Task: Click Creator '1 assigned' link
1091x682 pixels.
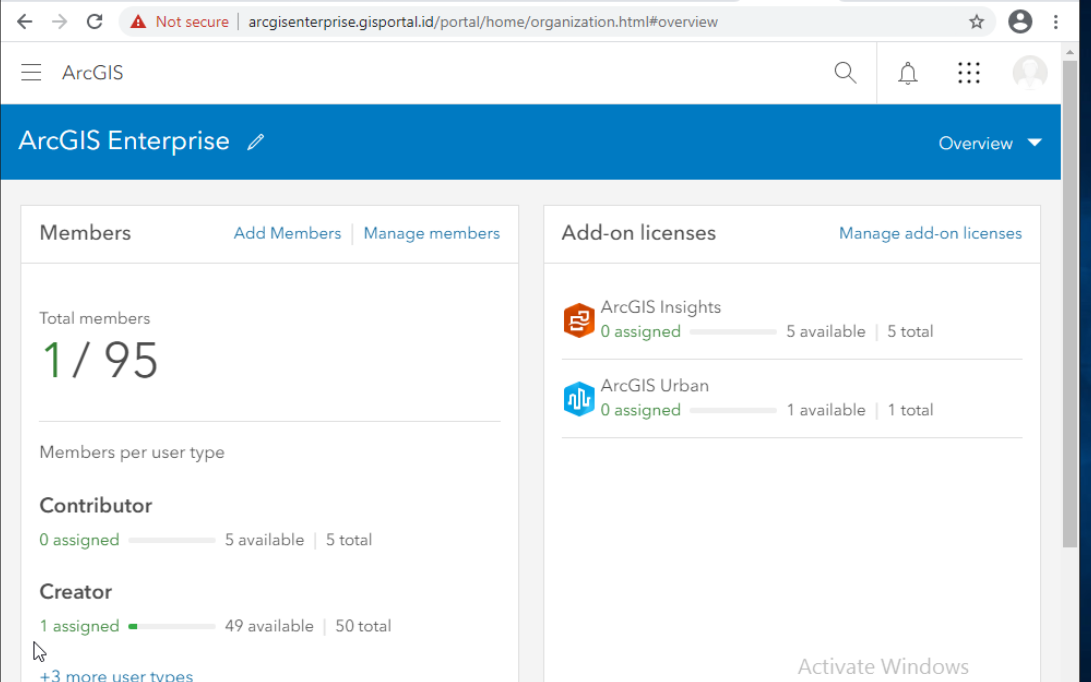Action: (79, 626)
